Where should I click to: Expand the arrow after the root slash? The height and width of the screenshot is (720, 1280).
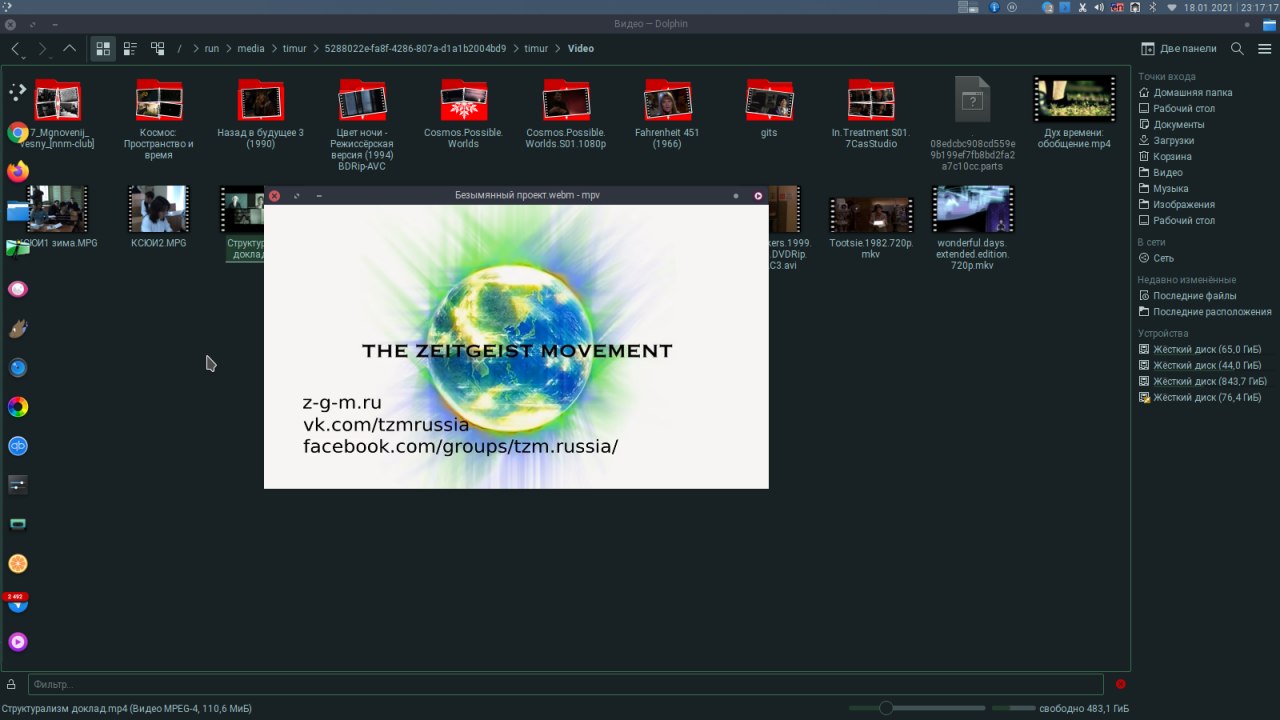point(195,48)
